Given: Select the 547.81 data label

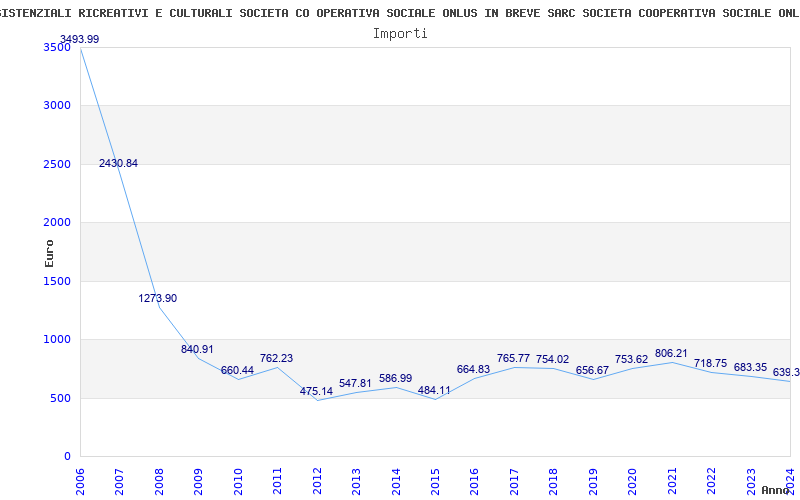Looking at the screenshot, I should coord(355,383).
